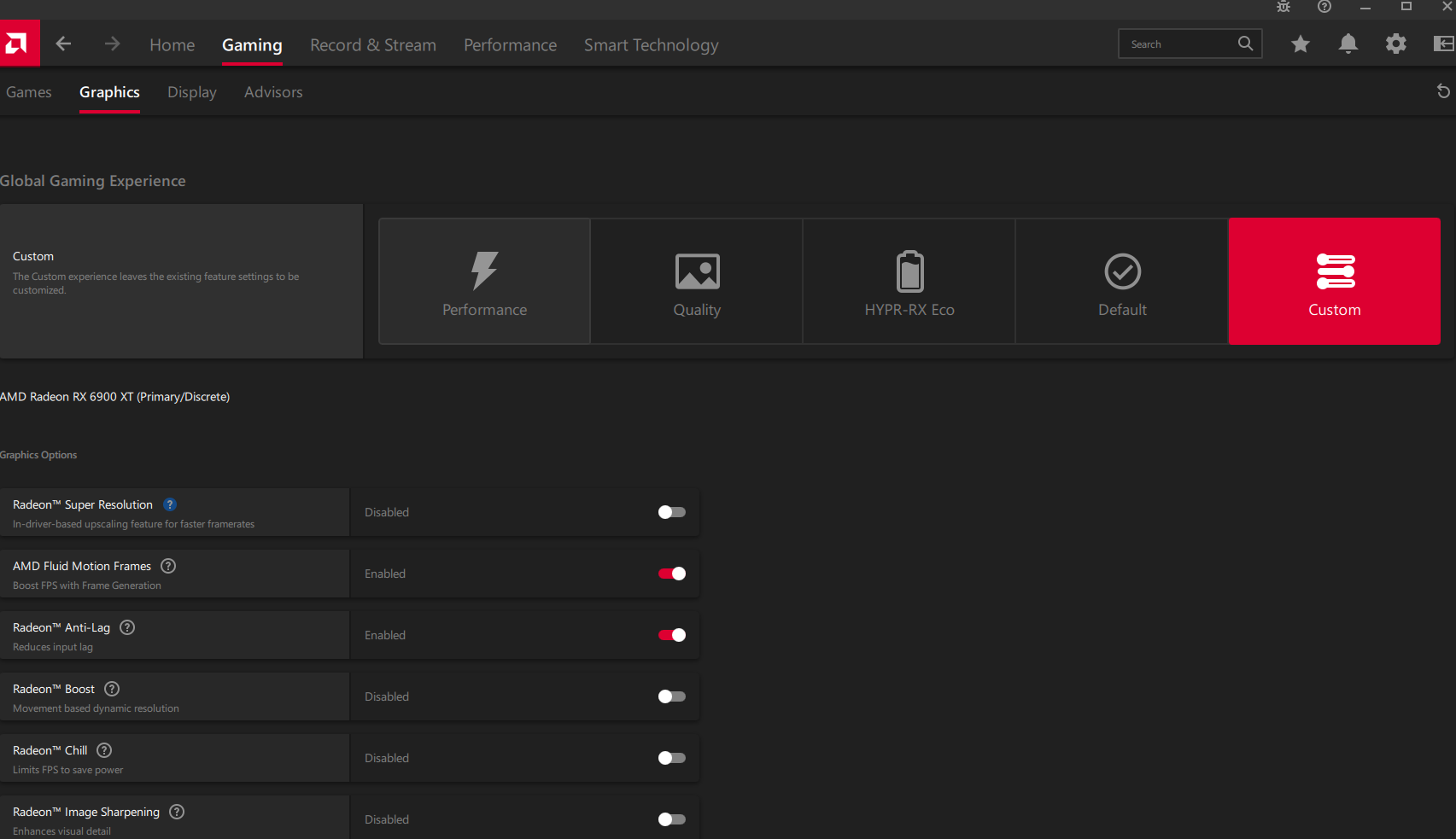Minimize the AMD Software window

pyautogui.click(x=1365, y=7)
